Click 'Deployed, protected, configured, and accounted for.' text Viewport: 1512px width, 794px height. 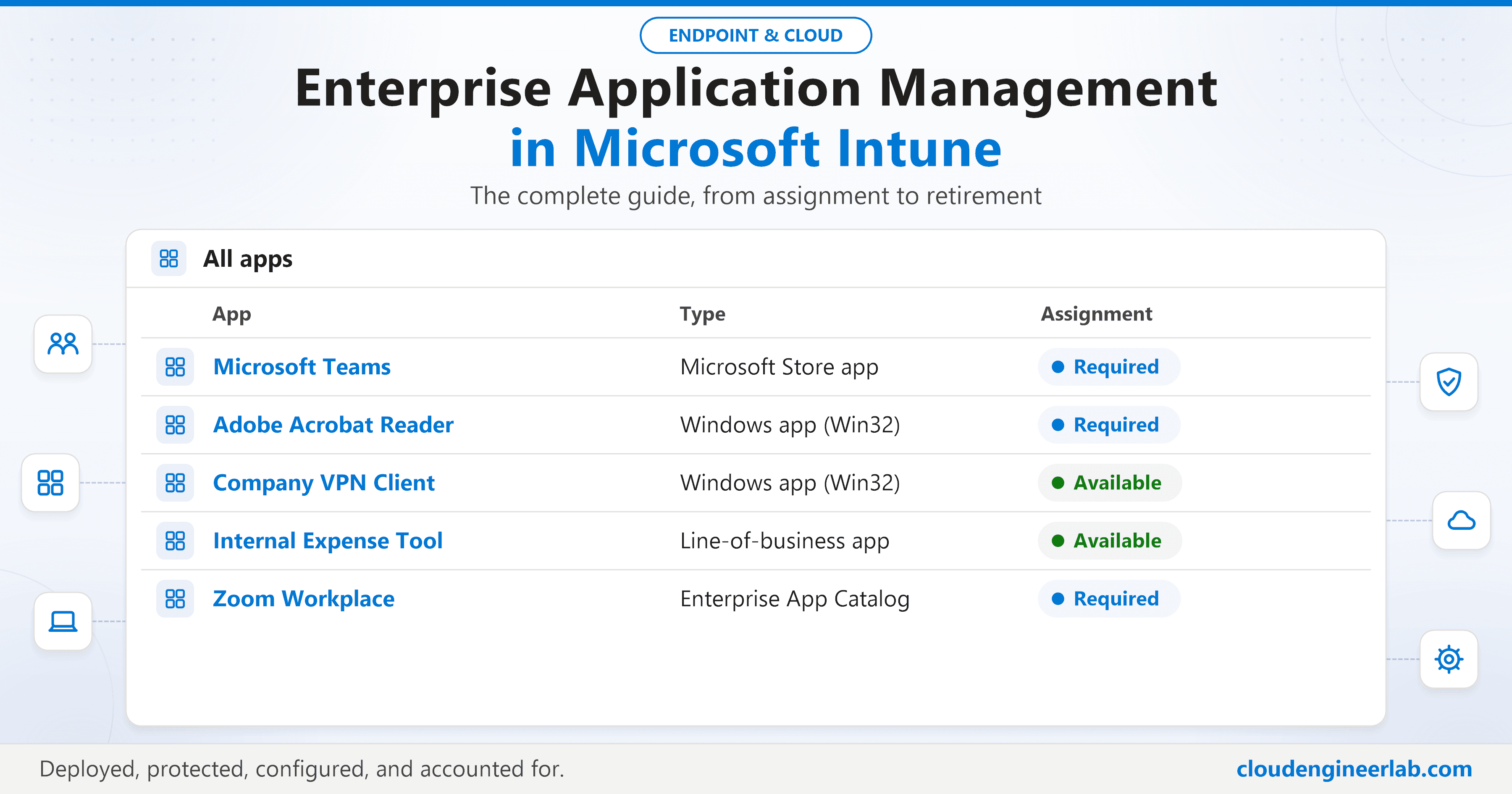pyautogui.click(x=302, y=769)
